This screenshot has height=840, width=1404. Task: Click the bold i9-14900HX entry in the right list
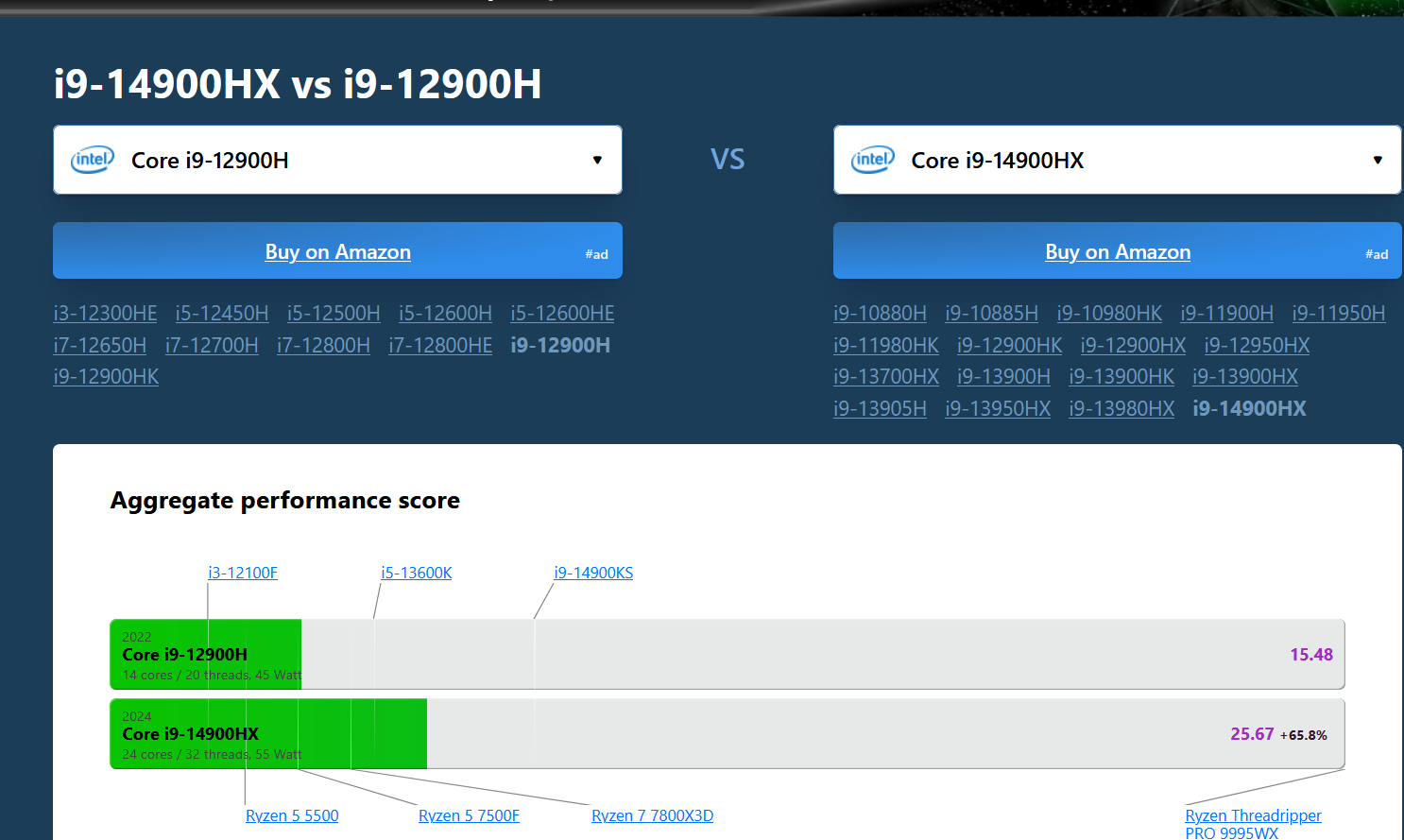(1249, 408)
